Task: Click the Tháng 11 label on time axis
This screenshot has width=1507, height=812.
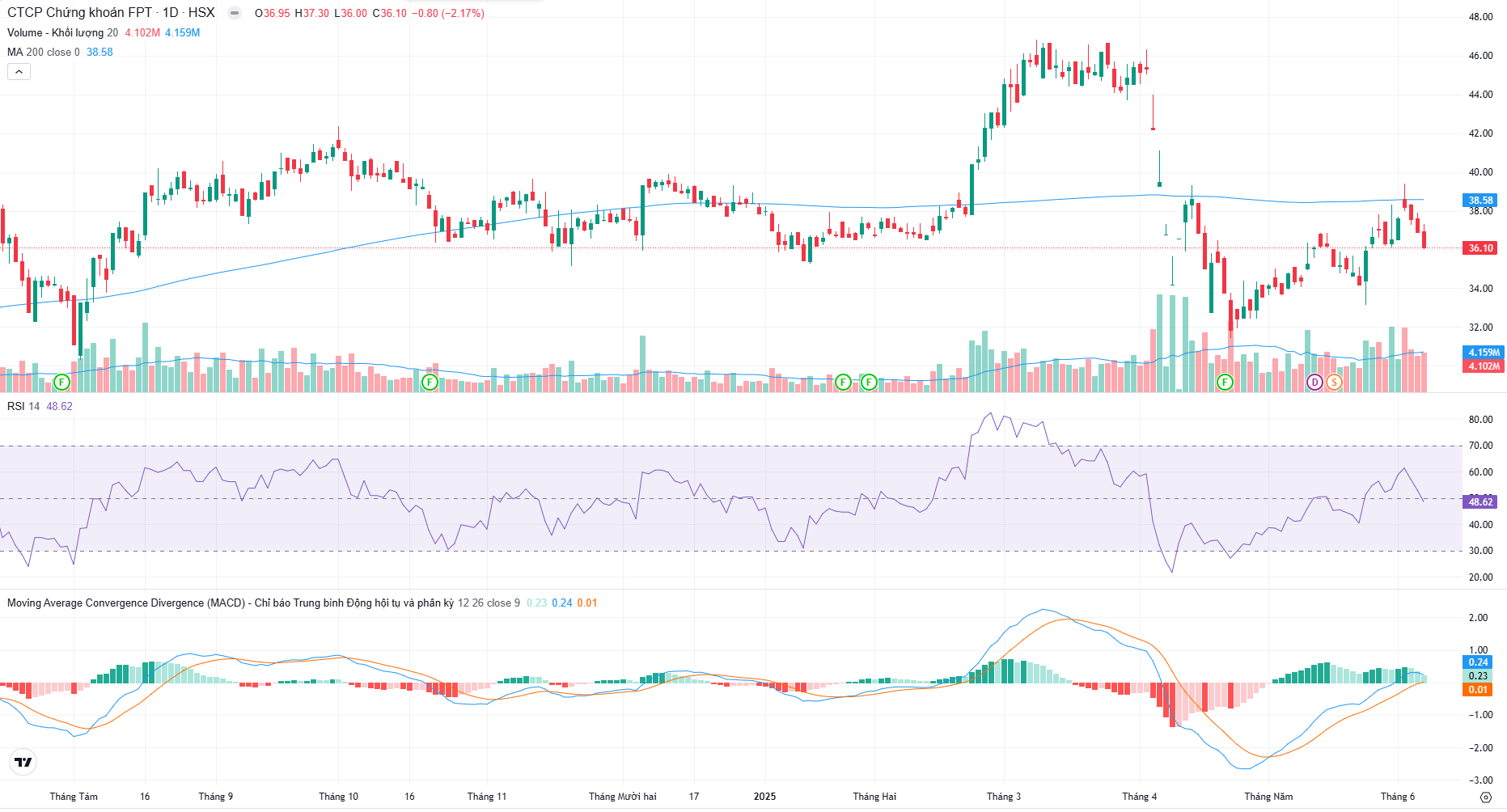Action: tap(487, 797)
